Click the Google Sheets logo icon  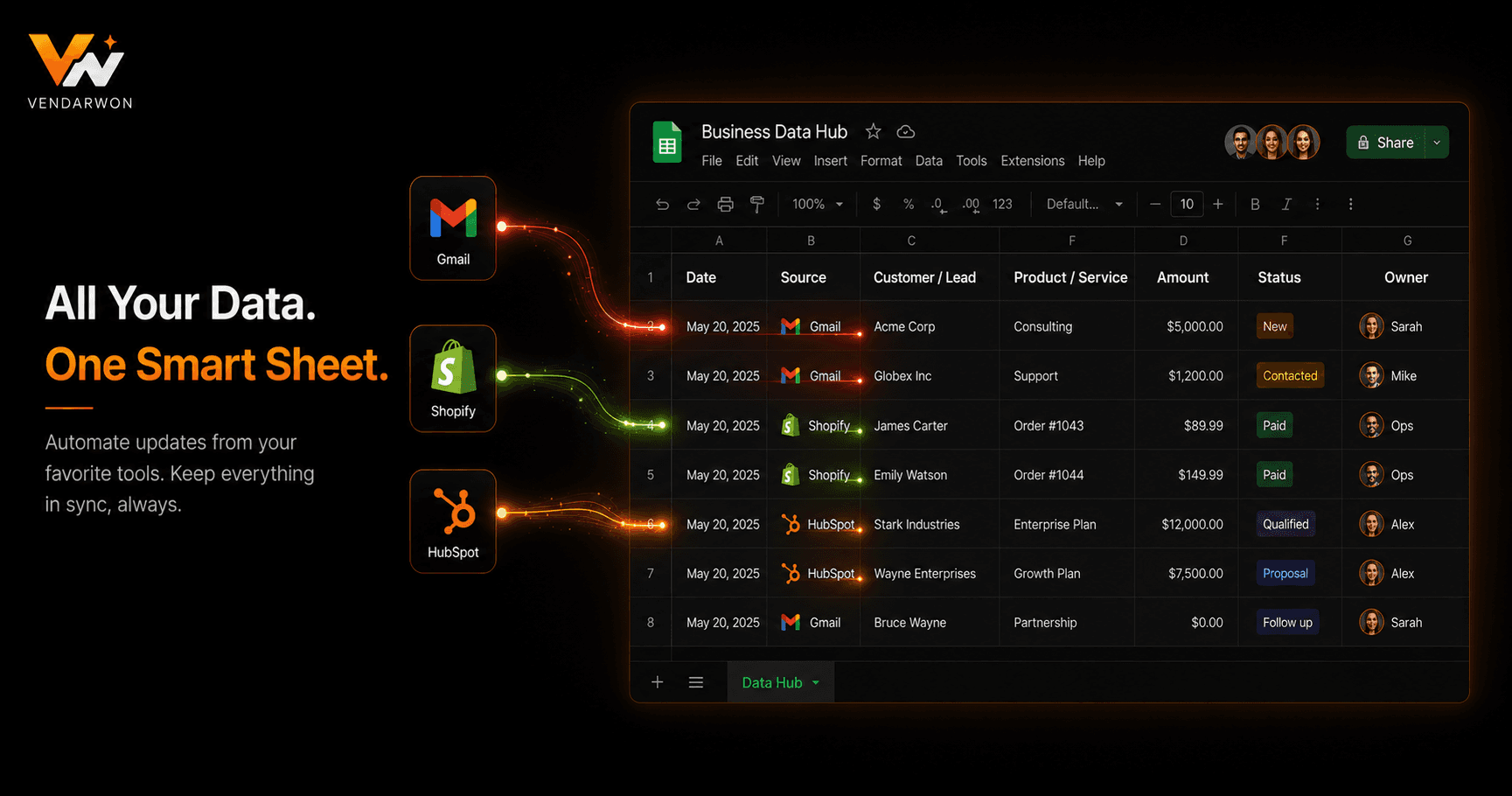click(667, 143)
